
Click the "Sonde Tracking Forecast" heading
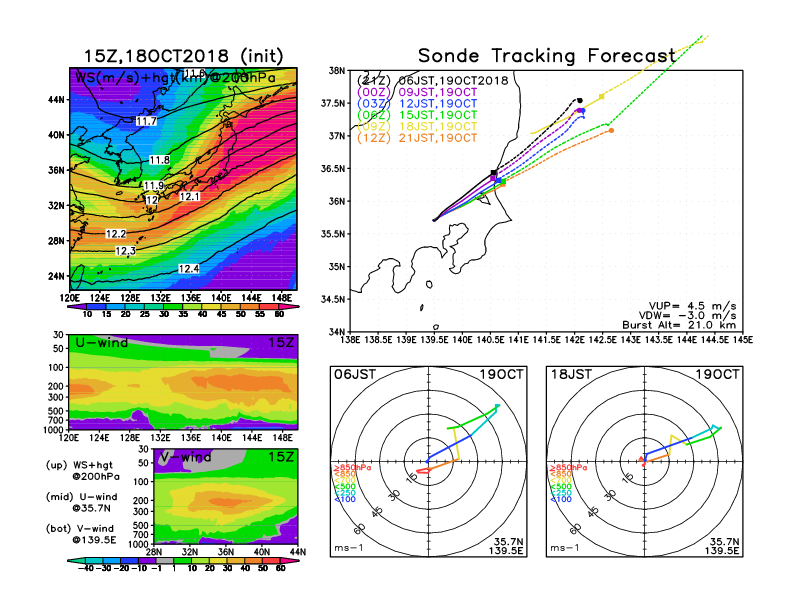point(547,56)
